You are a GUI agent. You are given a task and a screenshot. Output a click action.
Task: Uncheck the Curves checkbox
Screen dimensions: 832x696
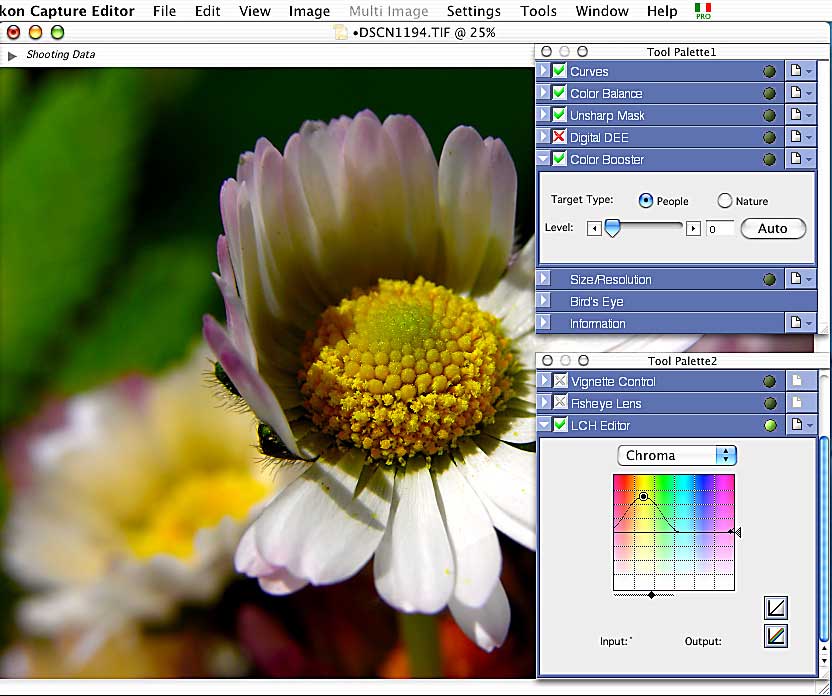pos(559,71)
